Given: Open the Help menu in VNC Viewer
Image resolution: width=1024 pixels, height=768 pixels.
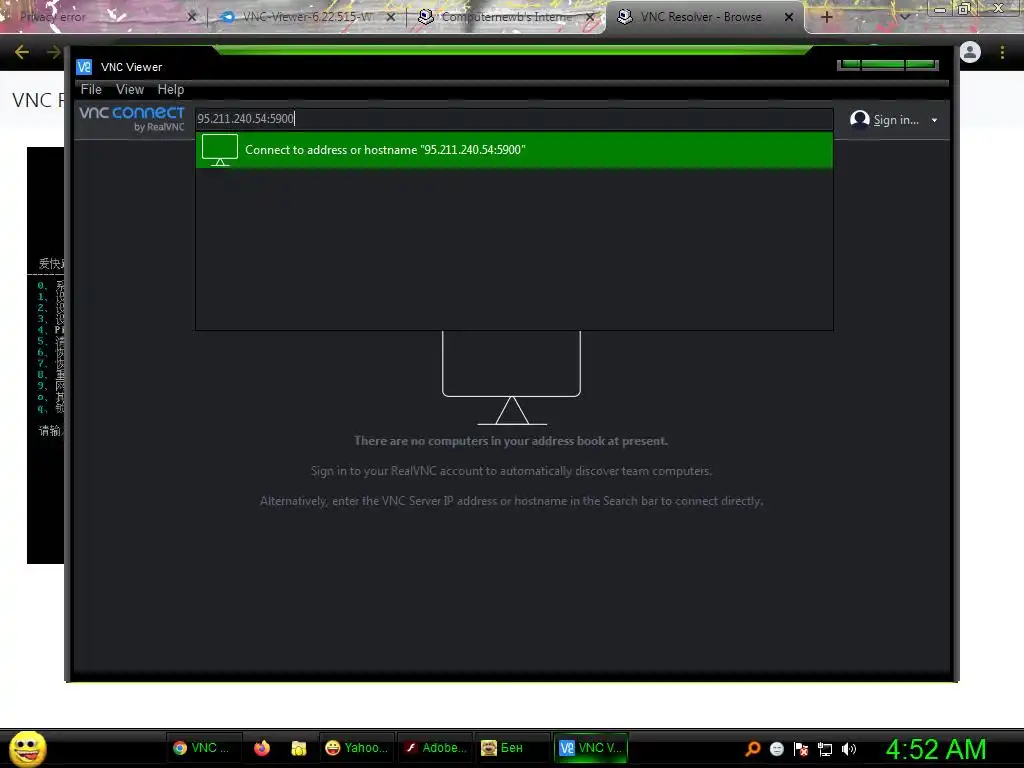Looking at the screenshot, I should point(170,89).
